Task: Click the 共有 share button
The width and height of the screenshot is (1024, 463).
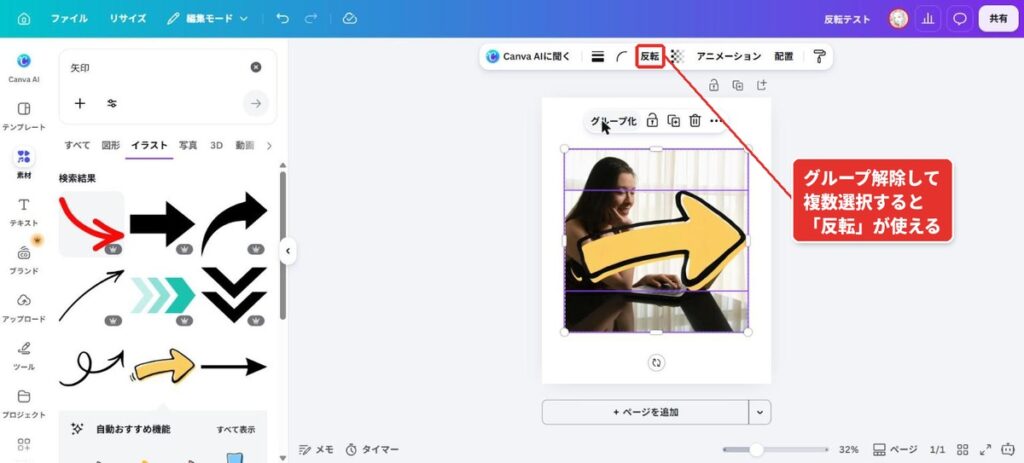Action: 998,19
